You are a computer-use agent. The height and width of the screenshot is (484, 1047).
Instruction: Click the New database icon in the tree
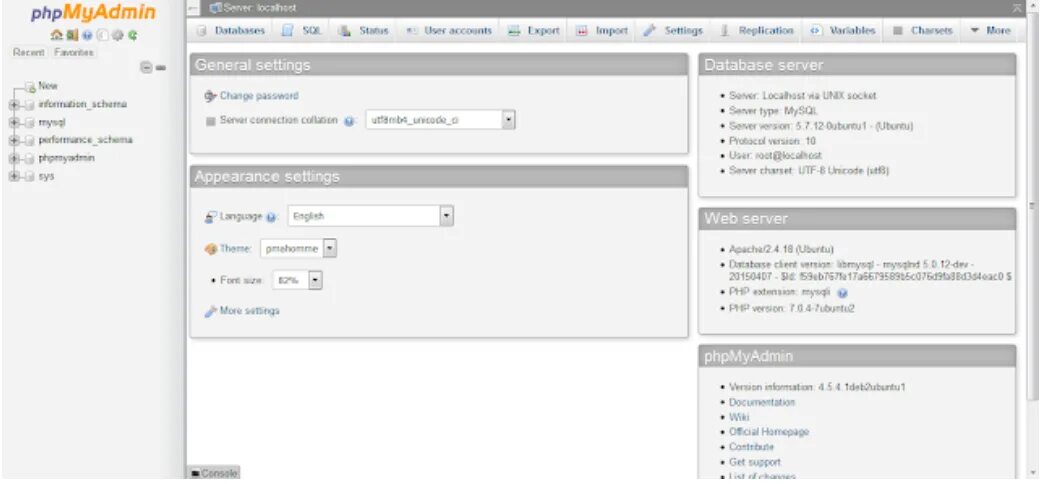click(x=30, y=87)
